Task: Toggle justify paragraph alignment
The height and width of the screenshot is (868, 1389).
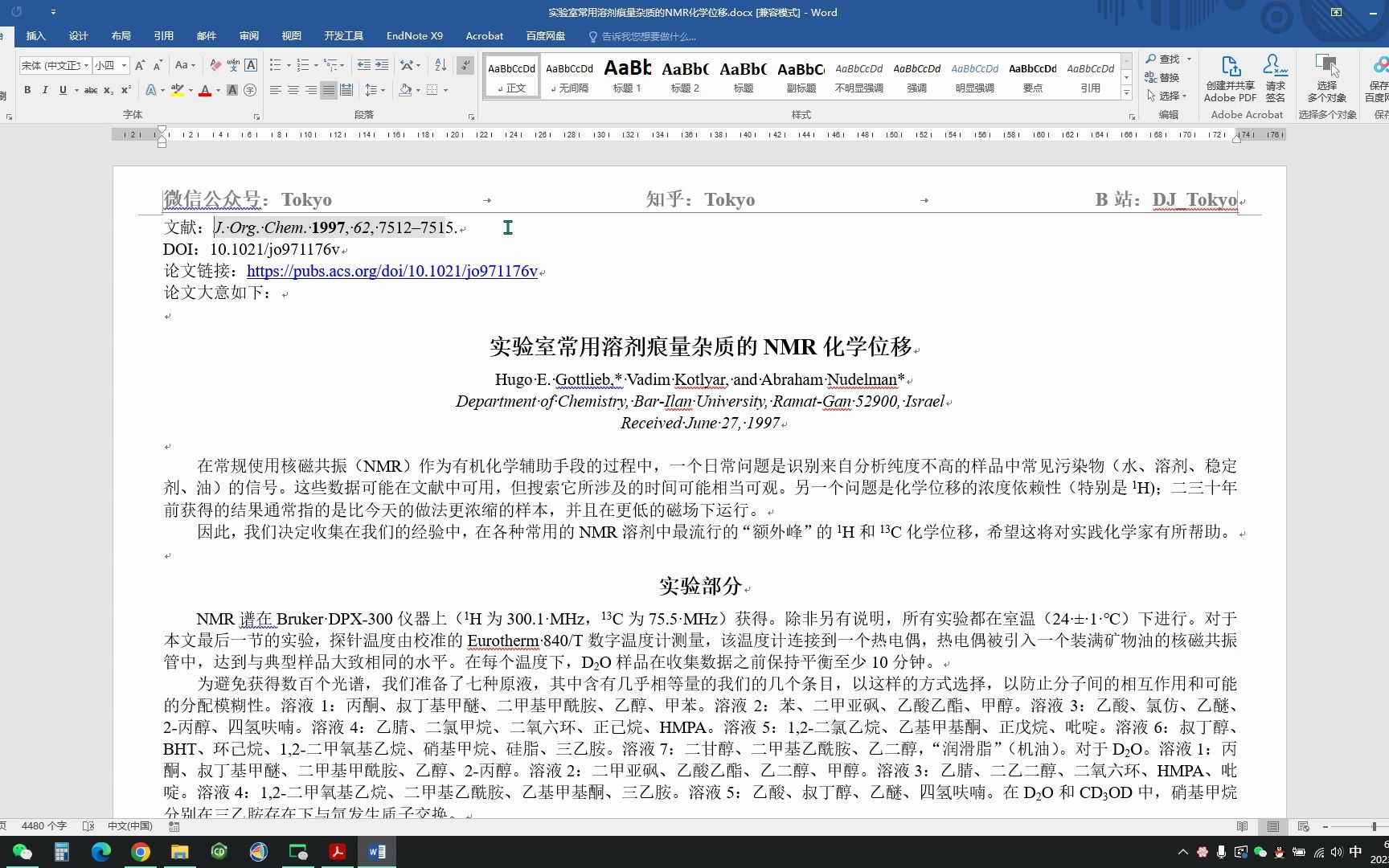Action: click(328, 90)
